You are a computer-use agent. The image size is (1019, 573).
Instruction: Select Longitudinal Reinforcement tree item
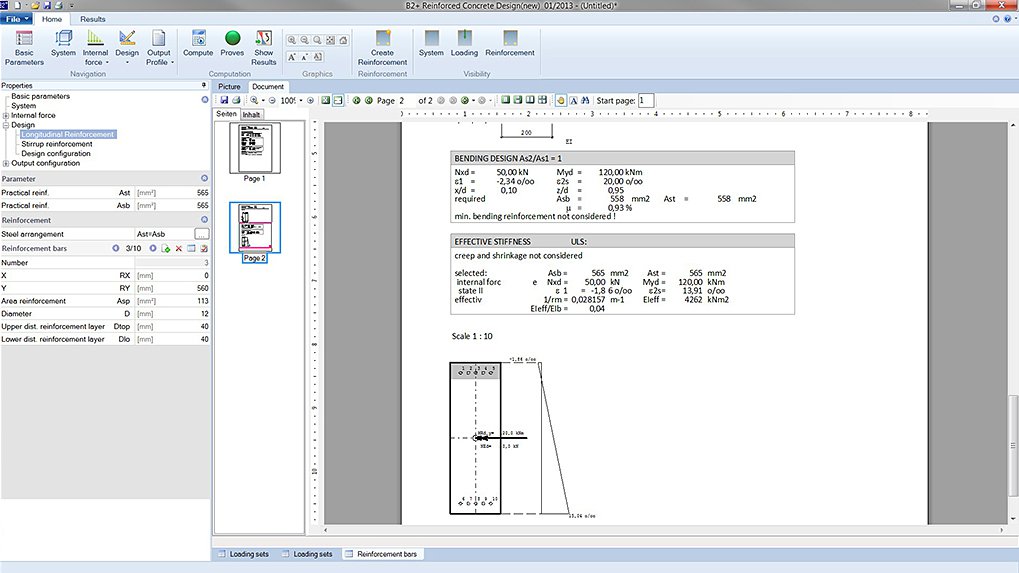click(68, 134)
